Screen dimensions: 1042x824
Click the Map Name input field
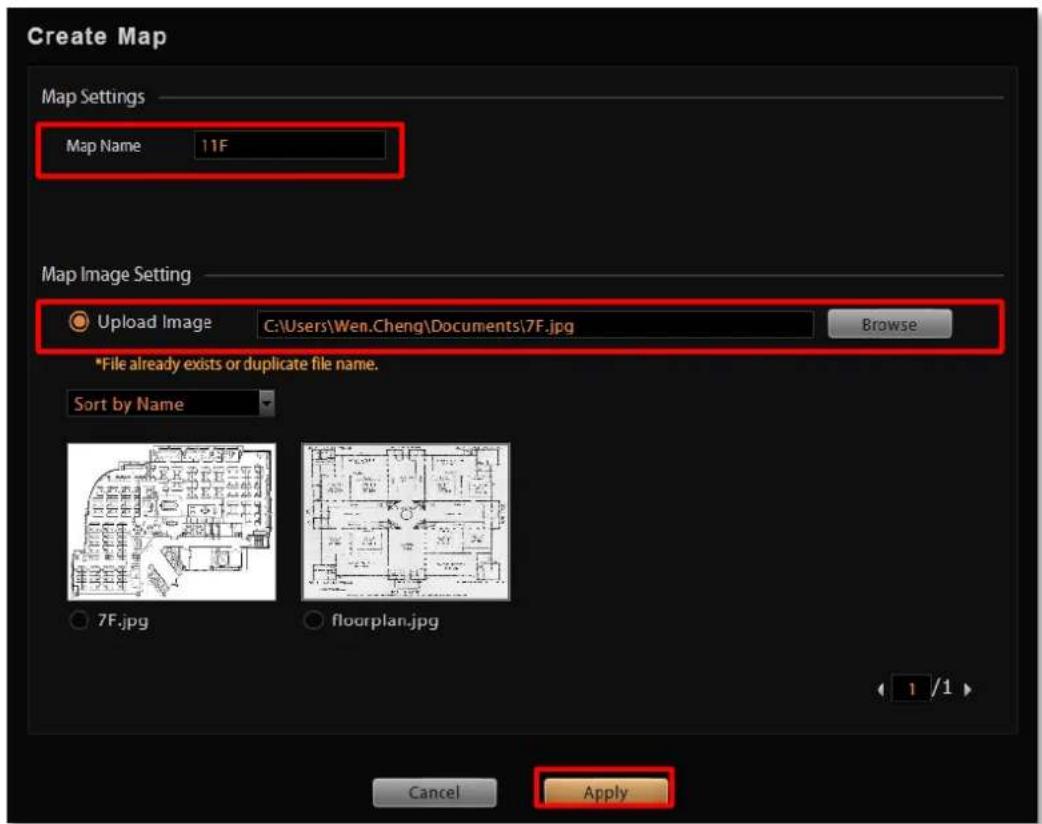[x=289, y=145]
